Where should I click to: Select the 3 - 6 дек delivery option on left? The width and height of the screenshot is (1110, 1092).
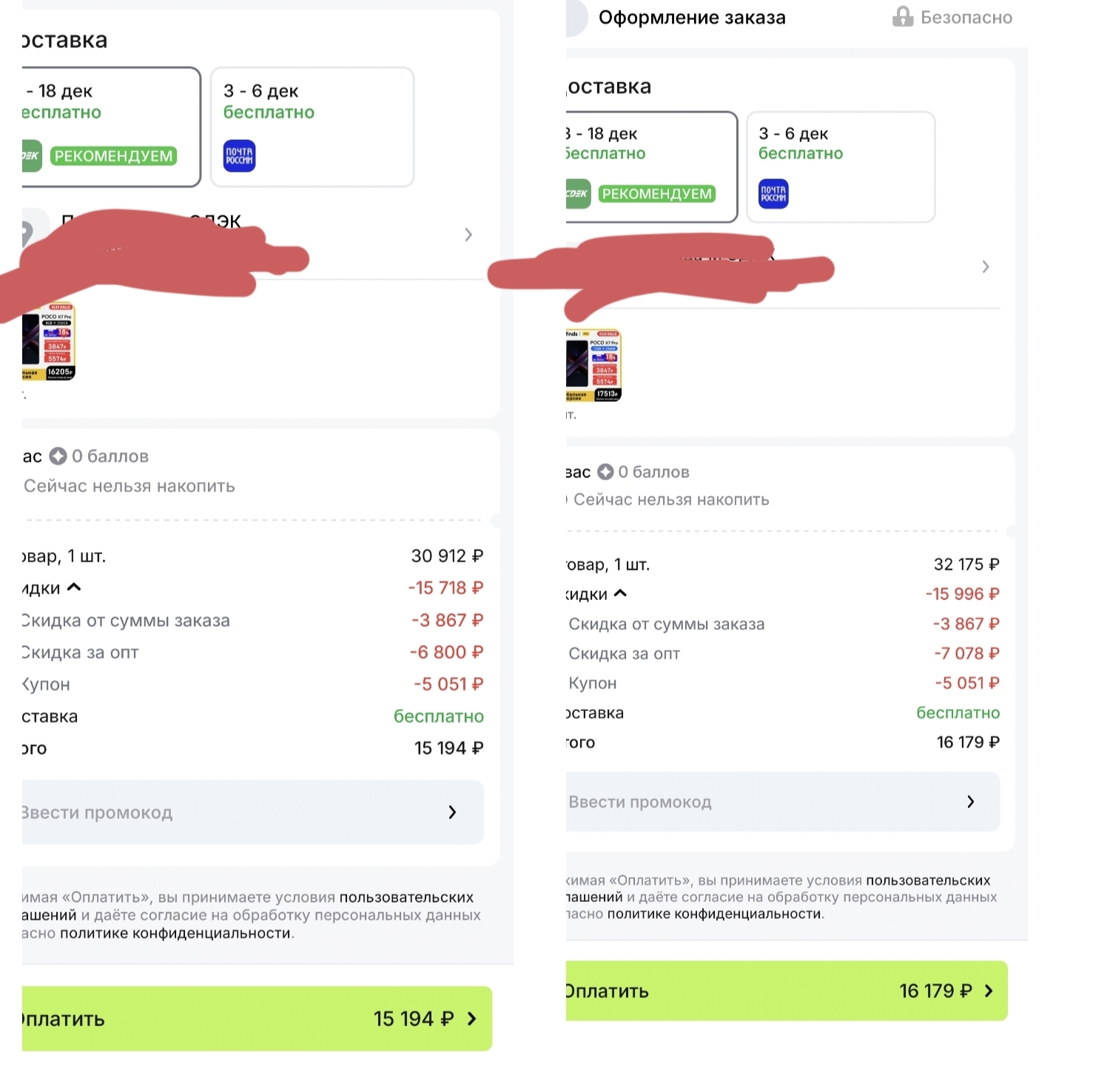[x=312, y=127]
